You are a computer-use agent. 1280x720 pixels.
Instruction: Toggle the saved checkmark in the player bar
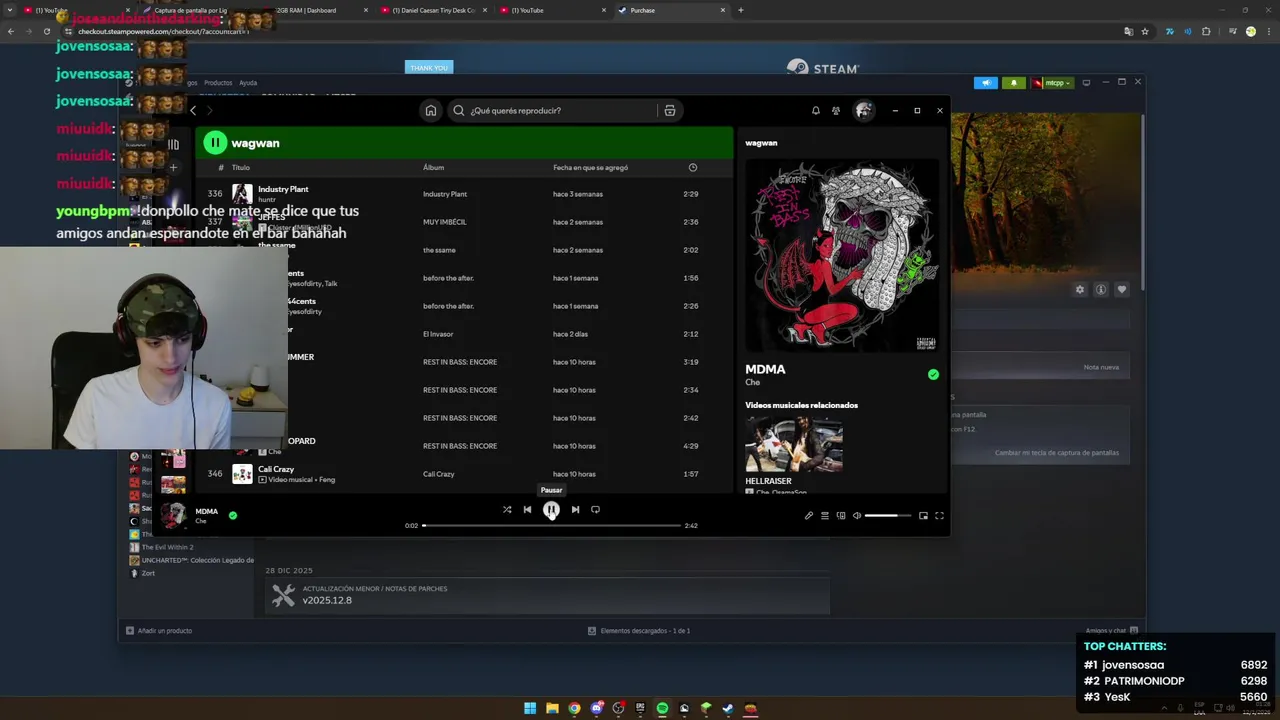pyautogui.click(x=233, y=516)
